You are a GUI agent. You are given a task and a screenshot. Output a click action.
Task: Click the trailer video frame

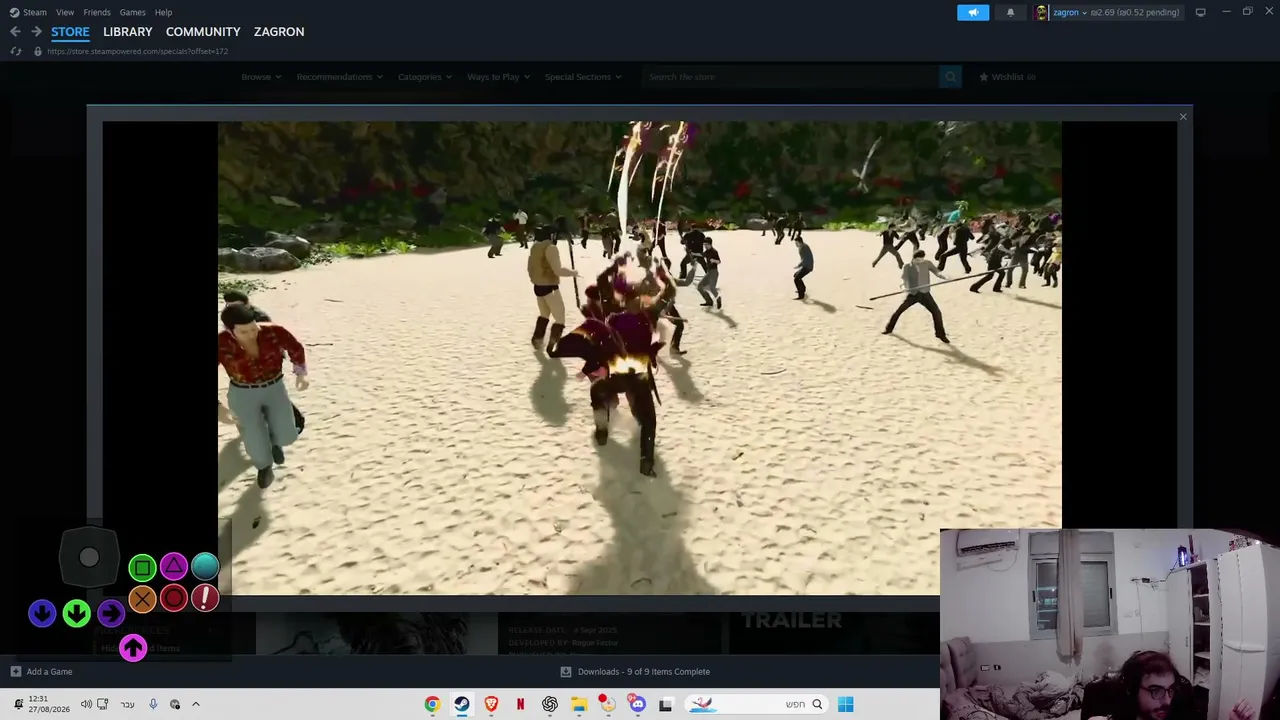click(640, 358)
